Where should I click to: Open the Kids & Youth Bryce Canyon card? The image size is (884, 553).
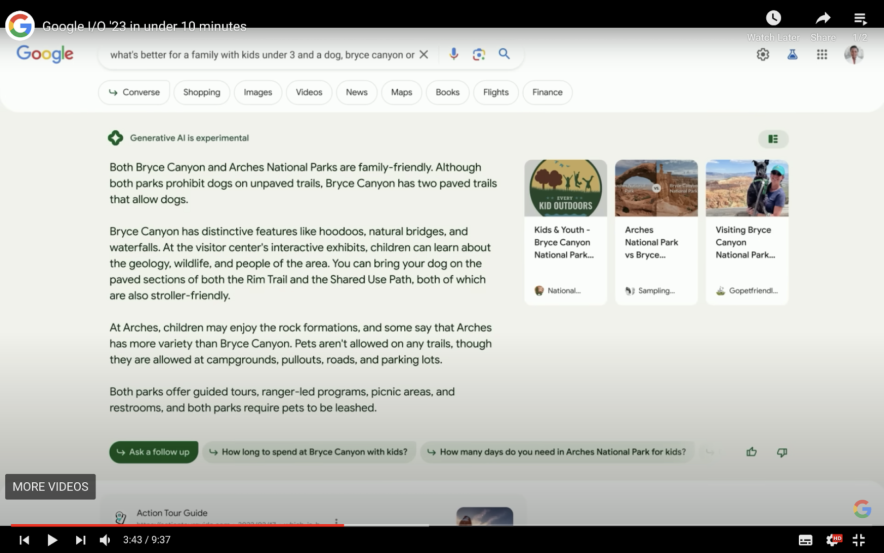click(565, 232)
